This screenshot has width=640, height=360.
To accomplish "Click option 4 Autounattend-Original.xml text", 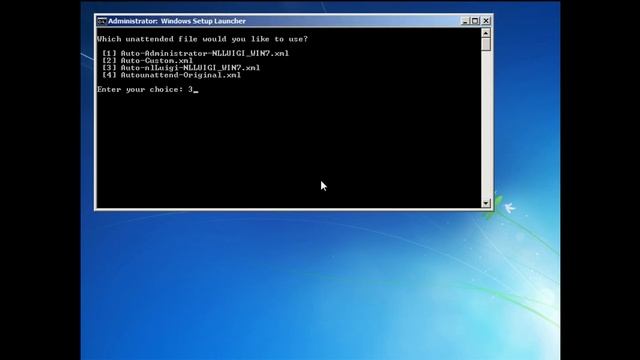I will [x=171, y=76].
